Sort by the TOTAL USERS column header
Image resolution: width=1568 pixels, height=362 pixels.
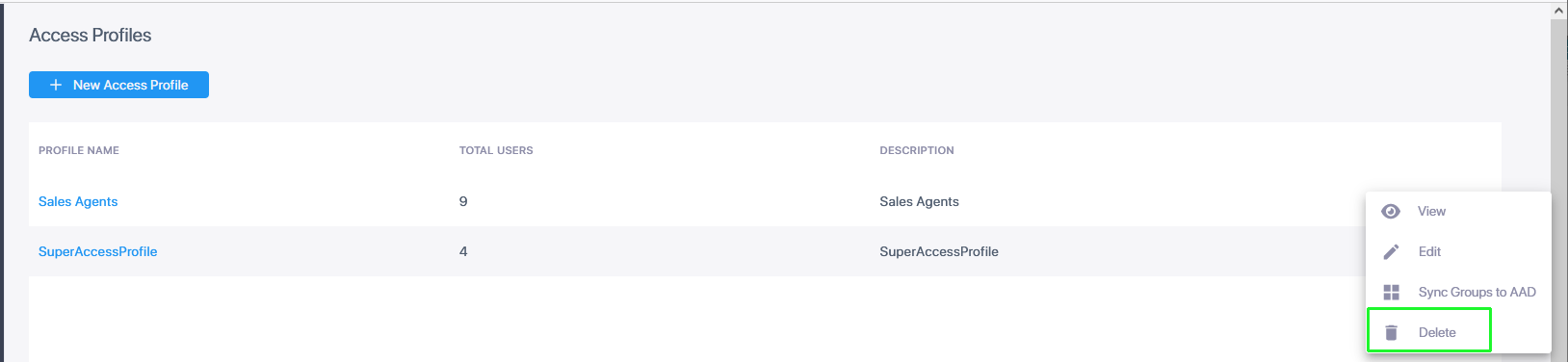(x=496, y=150)
